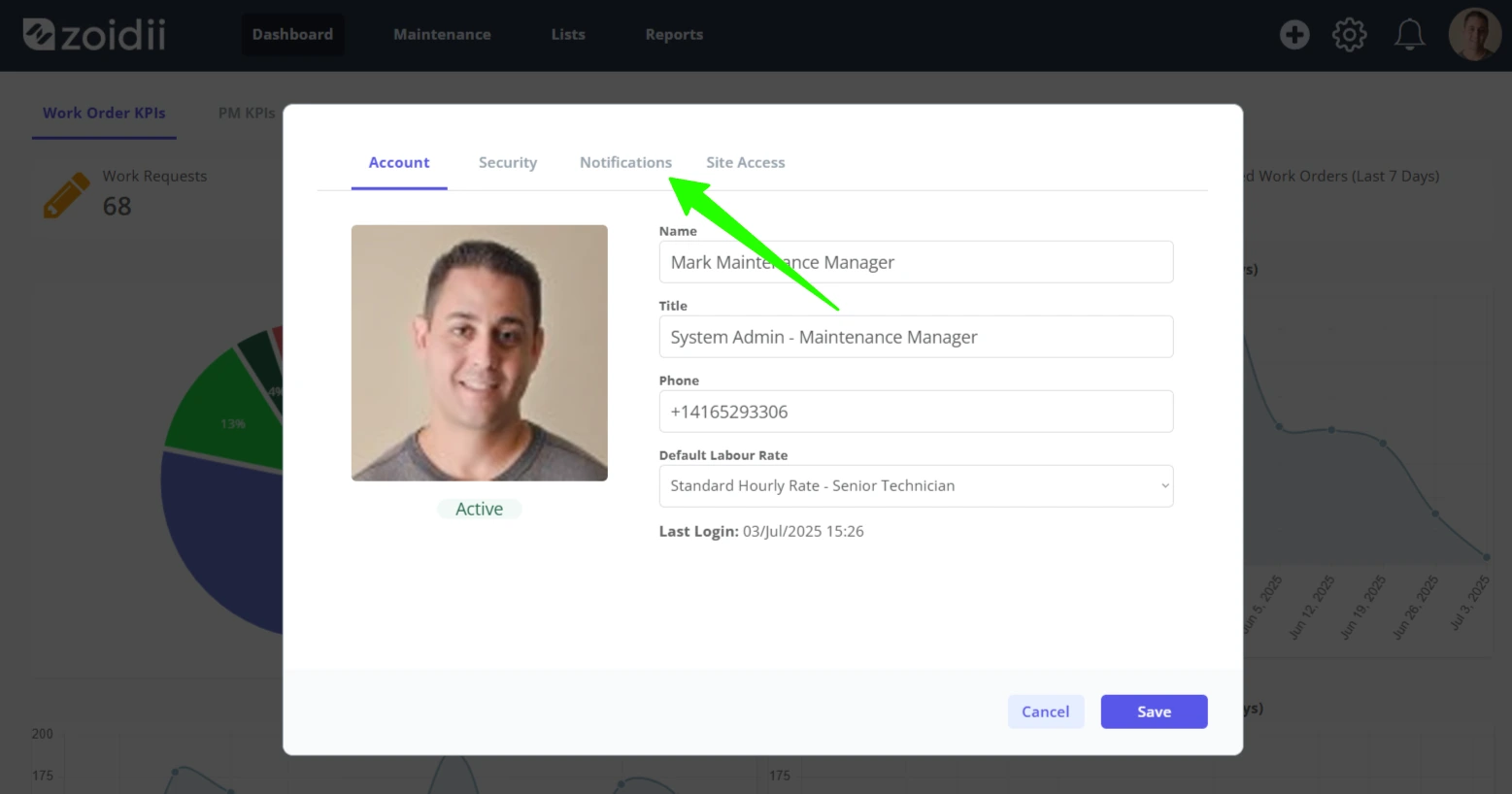1512x794 pixels.
Task: Open the Maintenance menu
Action: tap(442, 35)
